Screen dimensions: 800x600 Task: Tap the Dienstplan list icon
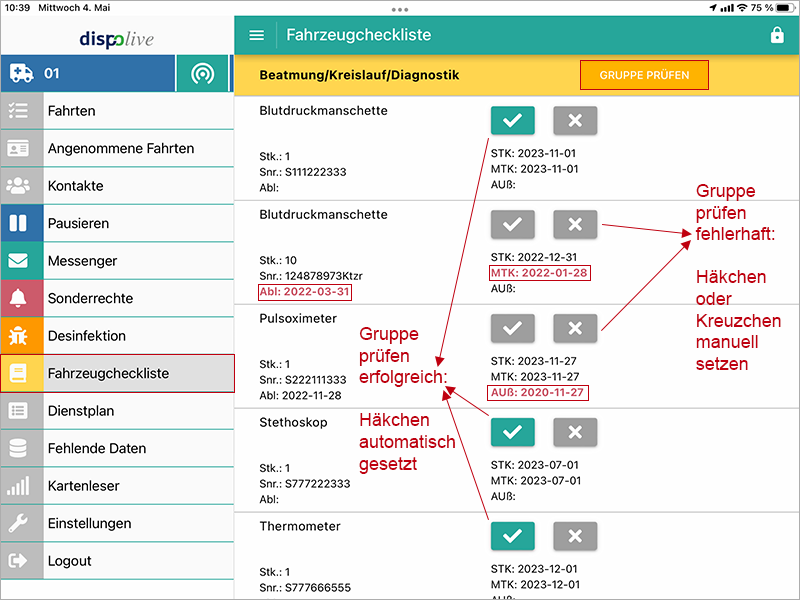click(18, 411)
